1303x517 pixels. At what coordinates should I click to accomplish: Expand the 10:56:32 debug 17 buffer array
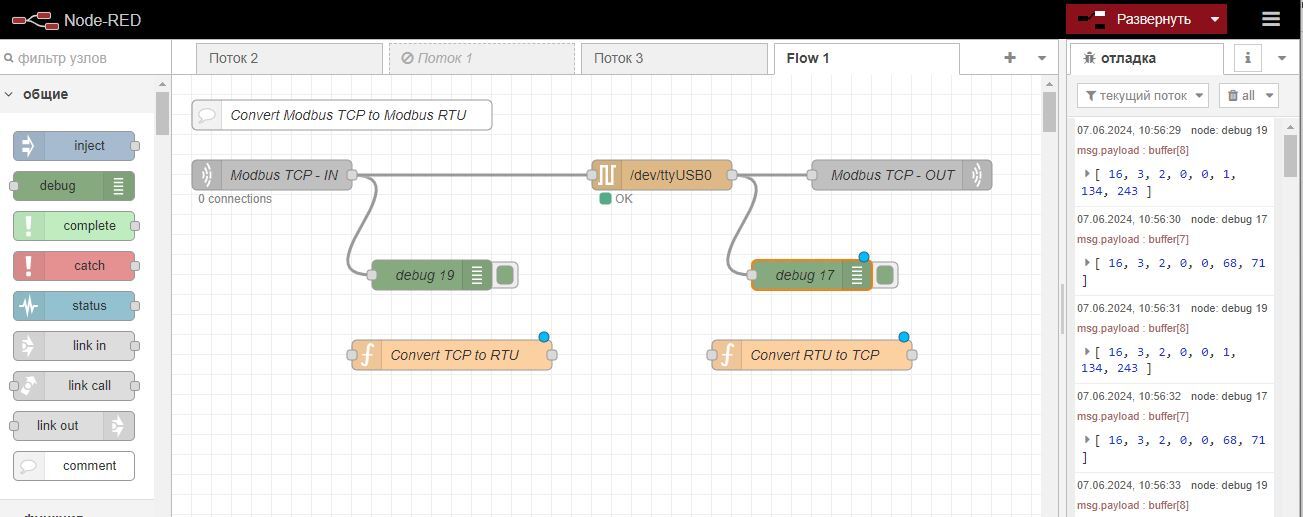(1087, 440)
